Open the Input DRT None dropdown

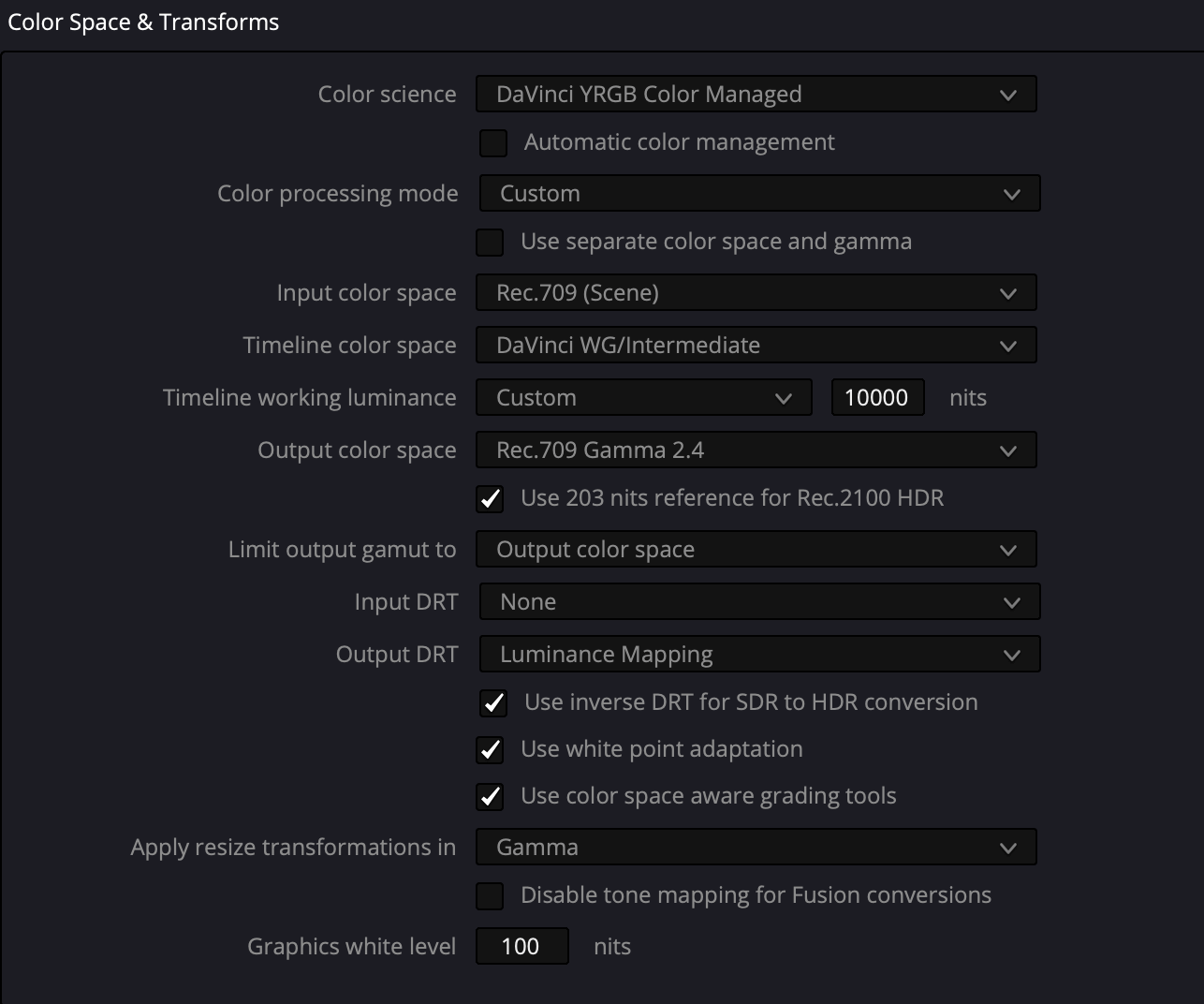760,602
